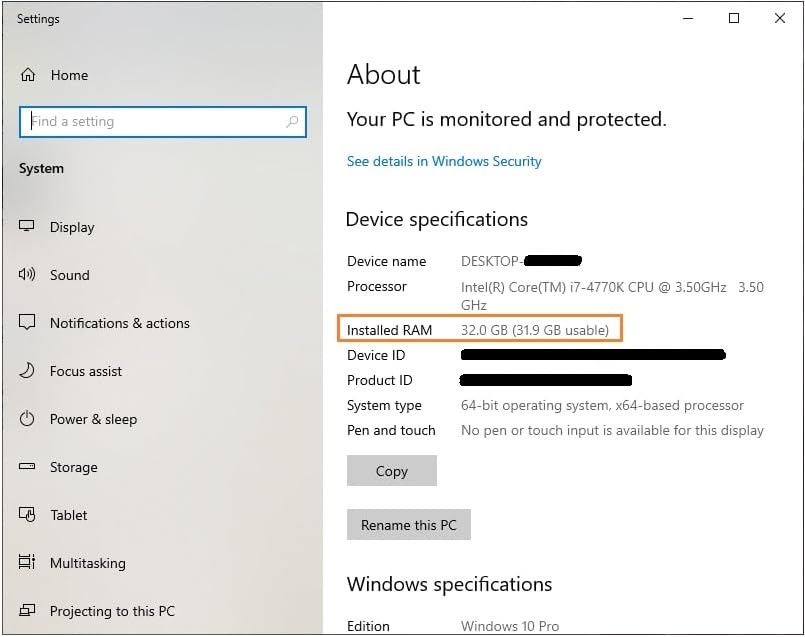Open See details in Windows Security
805x637 pixels.
(x=444, y=161)
